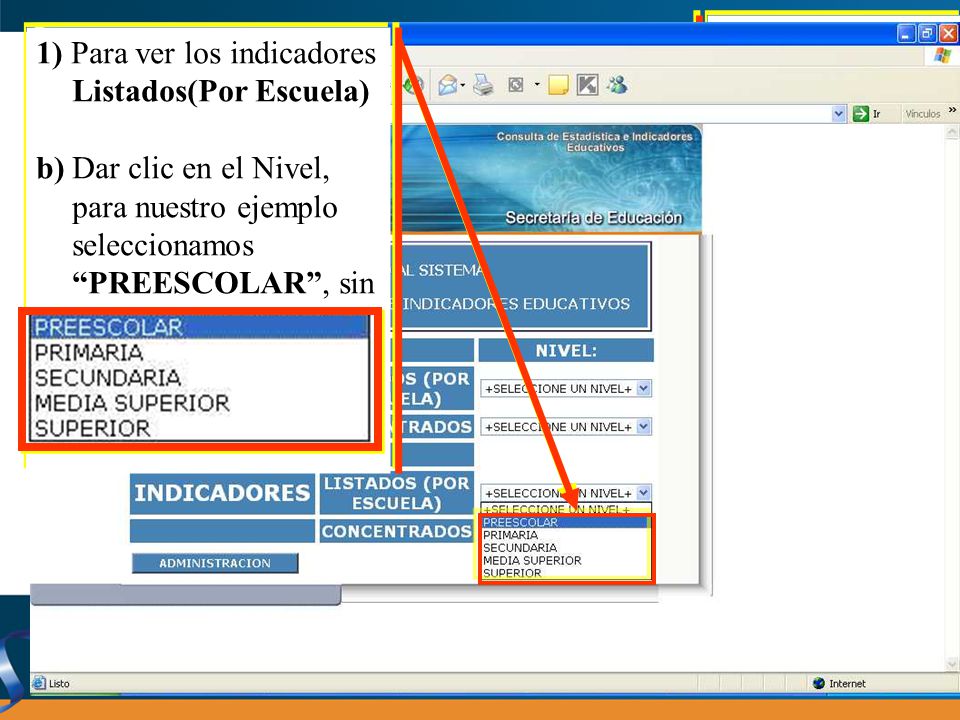Open the Edit icon's dropdown arrow
Image resolution: width=960 pixels, height=720 pixels.
537,84
